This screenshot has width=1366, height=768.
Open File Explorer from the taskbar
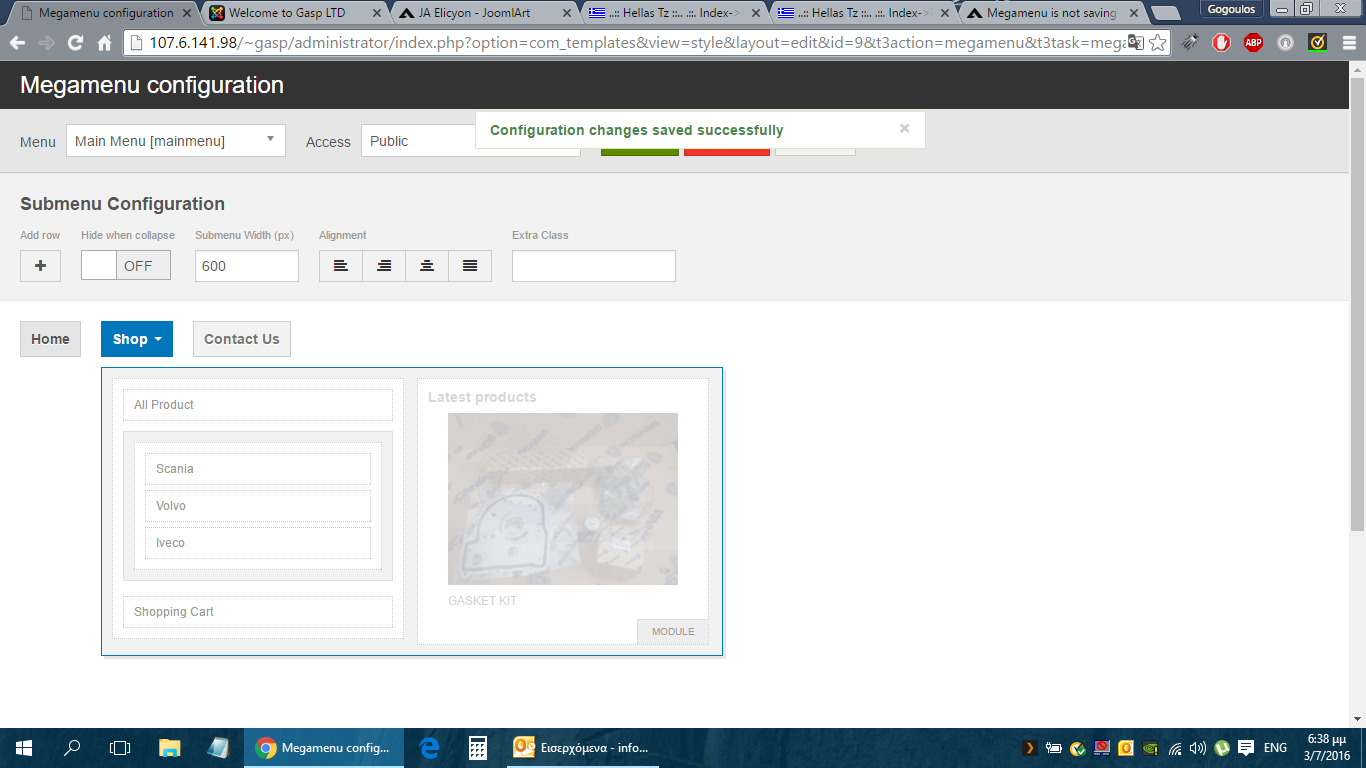pos(169,748)
